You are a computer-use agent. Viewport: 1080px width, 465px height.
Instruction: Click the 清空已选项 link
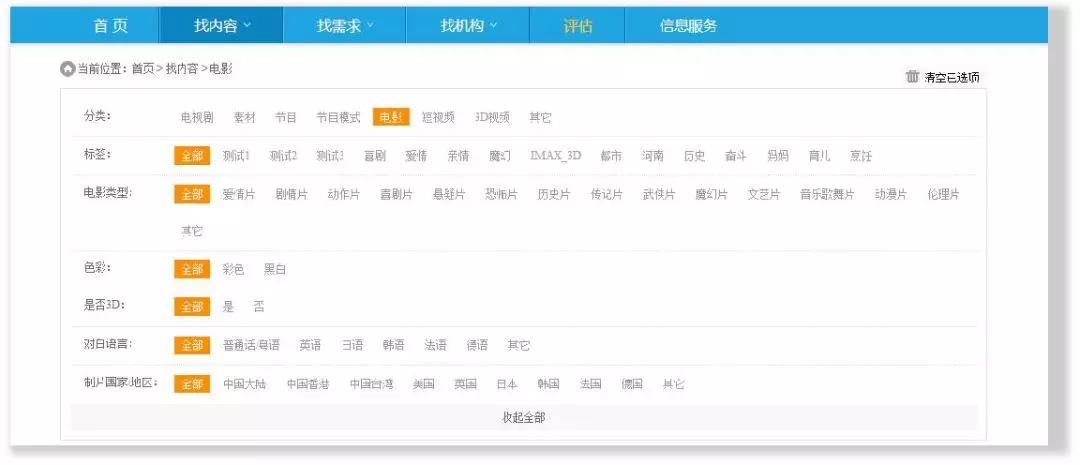[x=952, y=77]
